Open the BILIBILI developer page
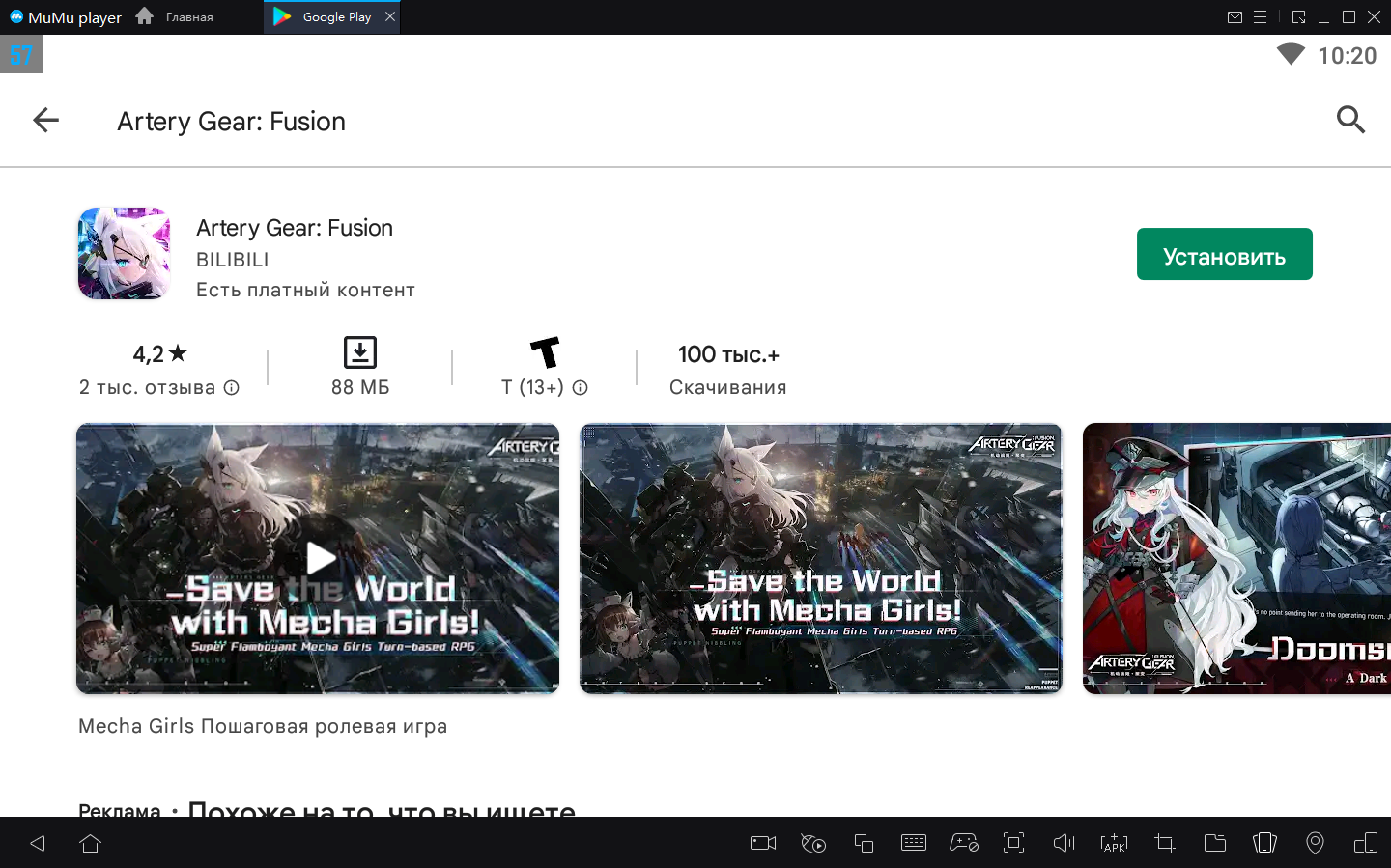Viewport: 1391px width, 868px height. (233, 260)
